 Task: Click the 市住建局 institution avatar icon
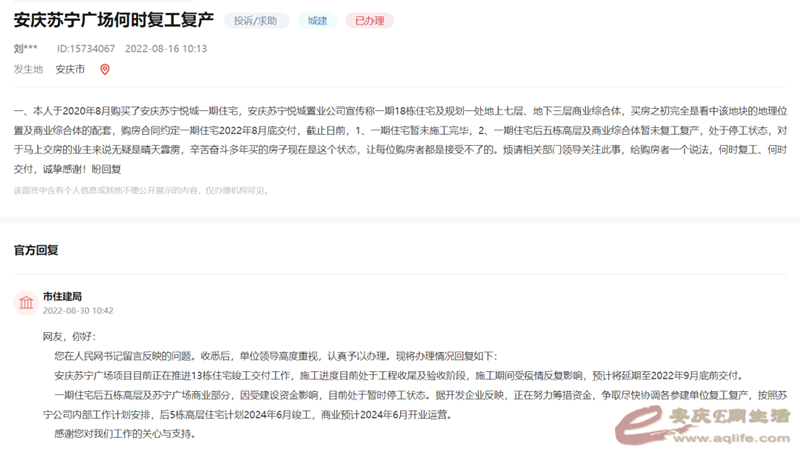[24, 303]
